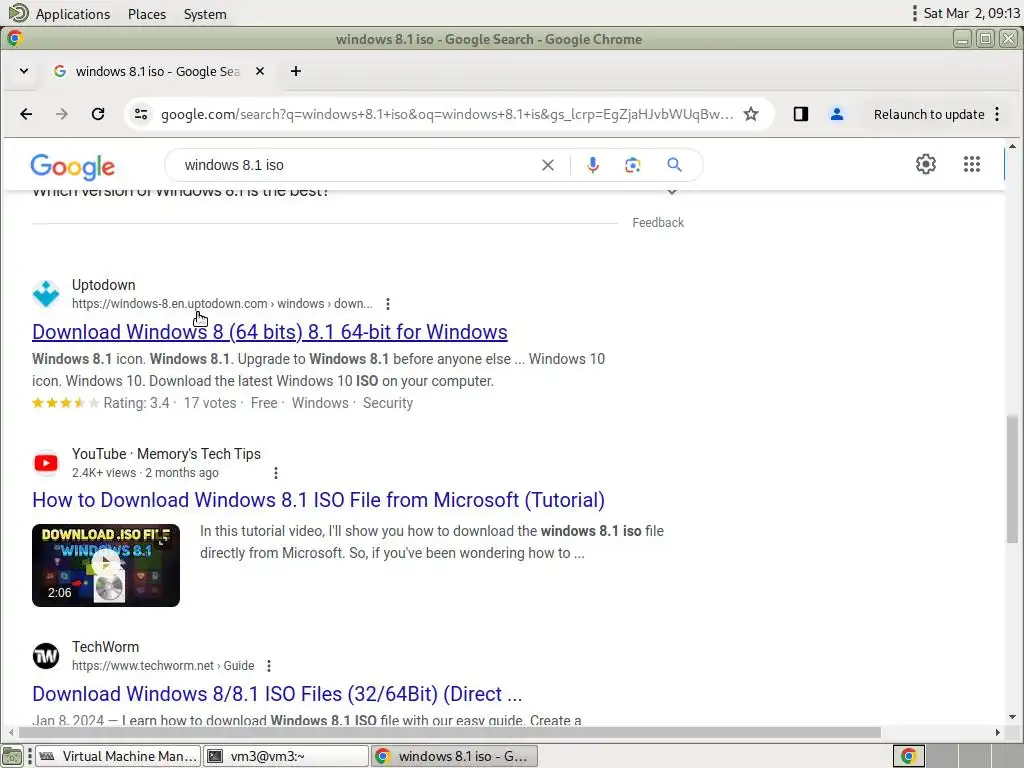Image resolution: width=1024 pixels, height=768 pixels.
Task: Open Chrome three-dot menu
Action: coord(997,114)
